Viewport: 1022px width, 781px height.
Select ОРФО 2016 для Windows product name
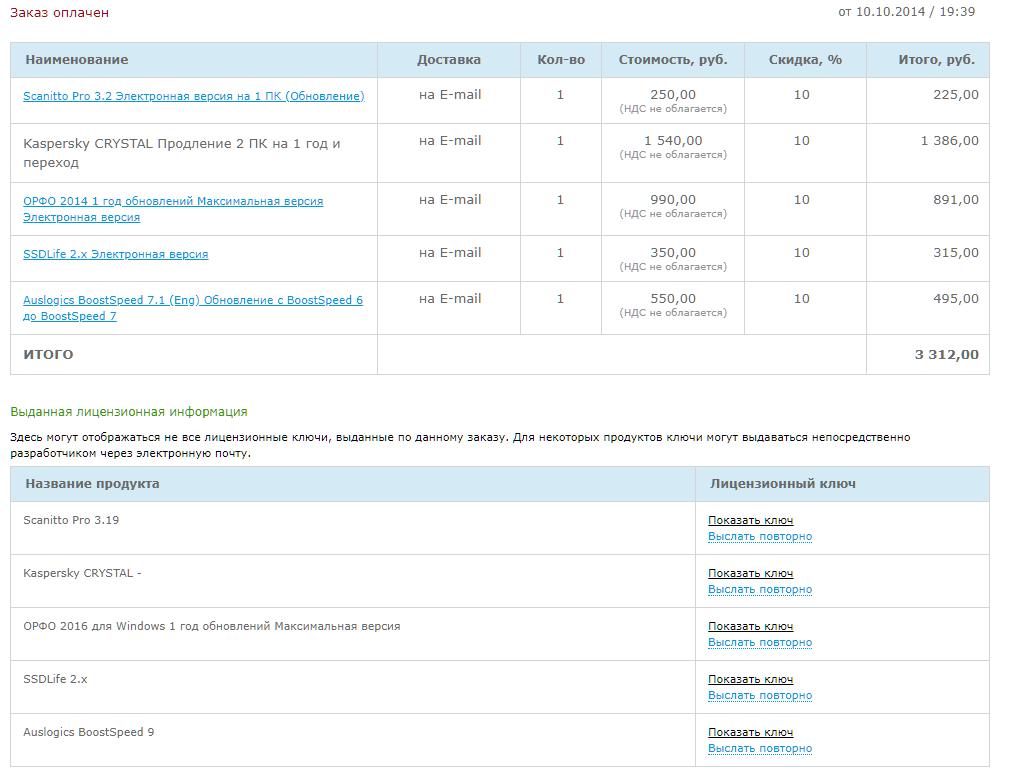coord(212,626)
